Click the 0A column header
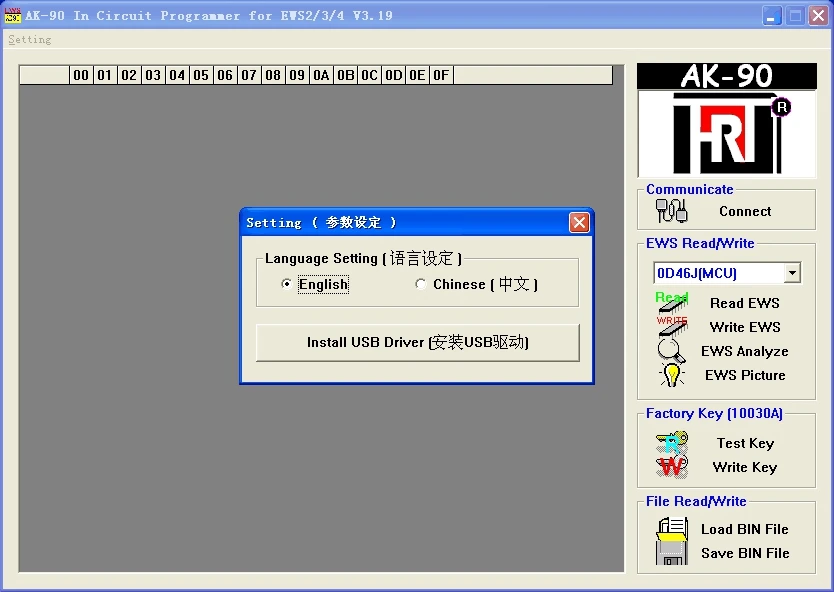This screenshot has height=592, width=834. 321,74
